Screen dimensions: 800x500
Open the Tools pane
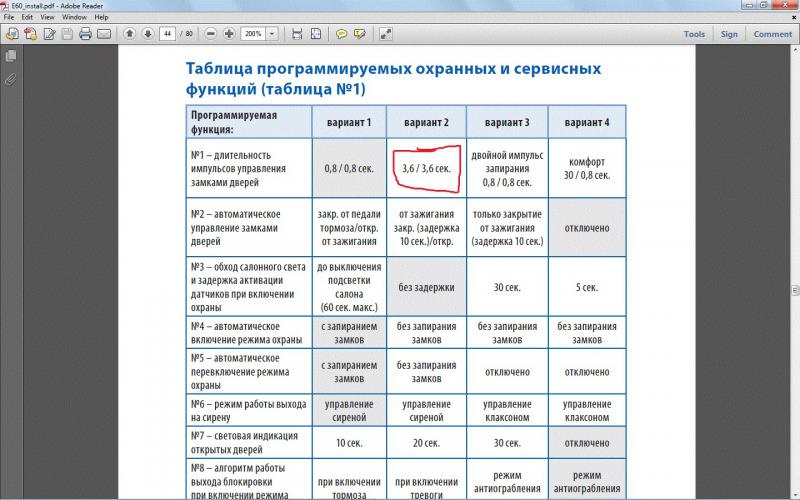694,34
